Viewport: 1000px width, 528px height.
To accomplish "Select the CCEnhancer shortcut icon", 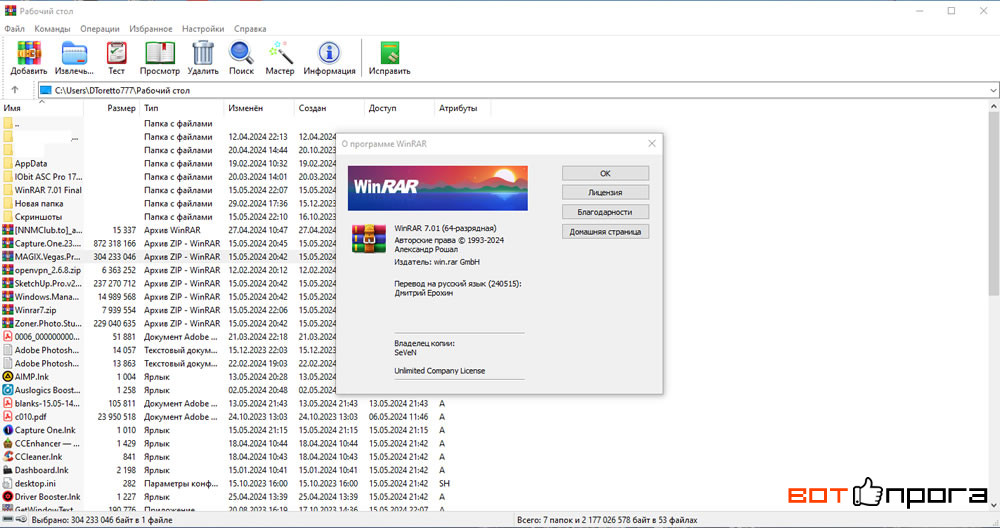I will click(8, 443).
